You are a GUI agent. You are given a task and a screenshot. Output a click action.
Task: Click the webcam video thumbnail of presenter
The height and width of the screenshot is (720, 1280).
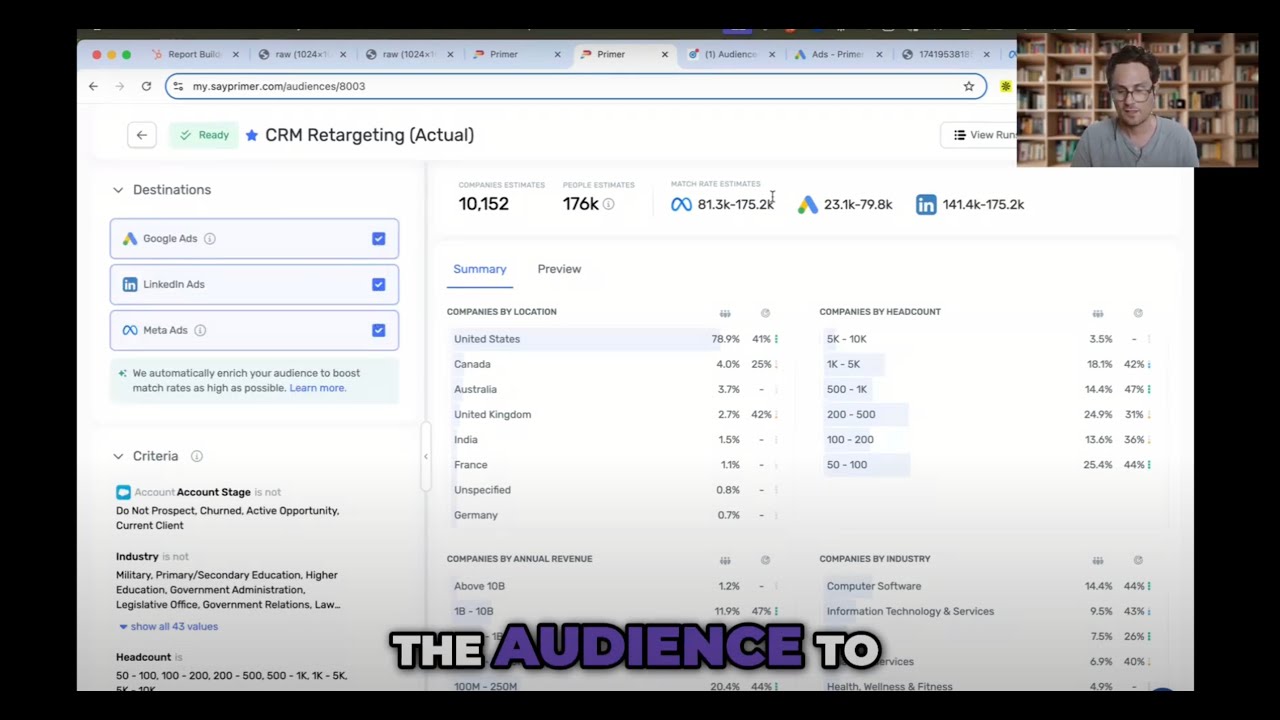1138,100
